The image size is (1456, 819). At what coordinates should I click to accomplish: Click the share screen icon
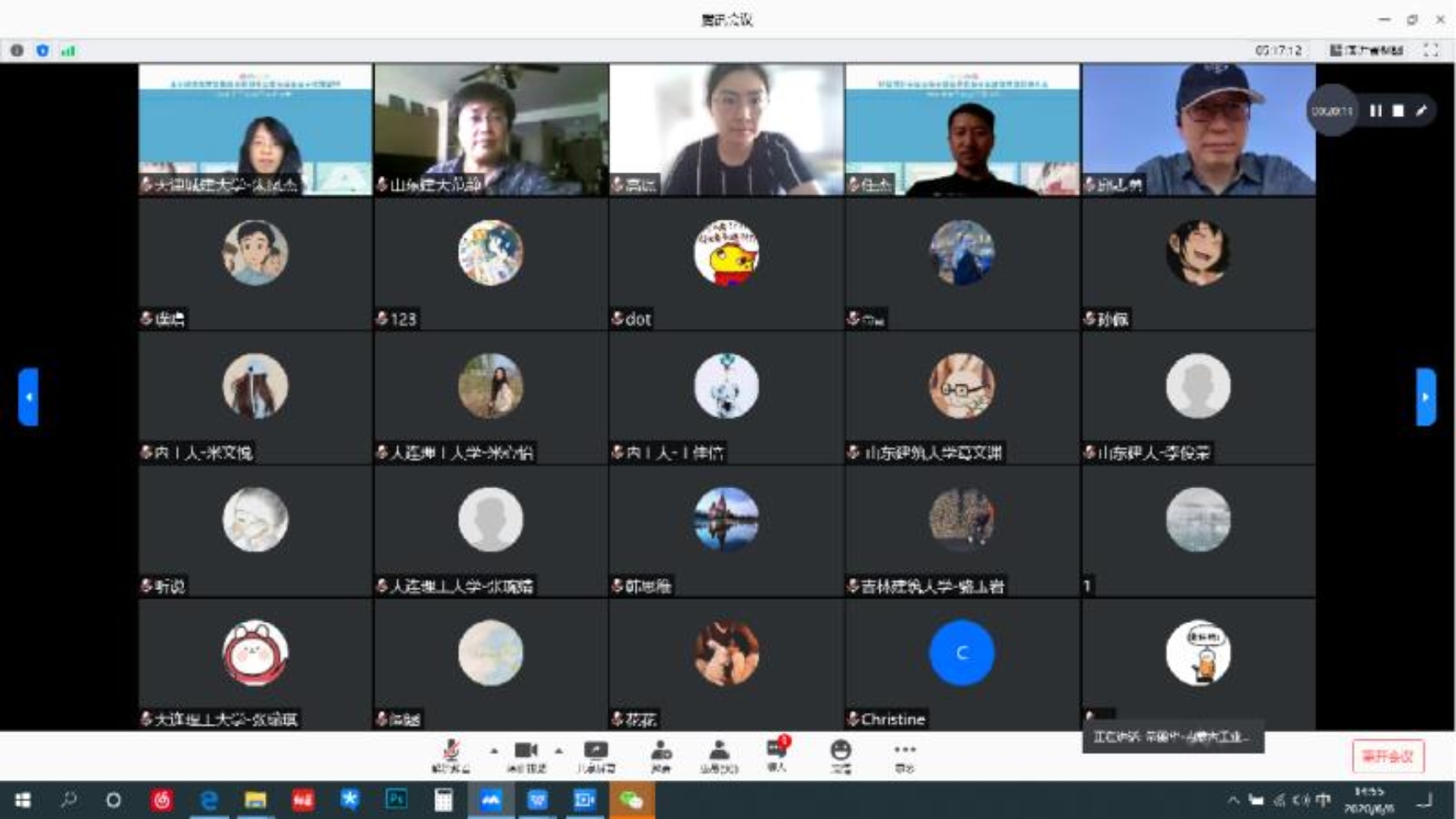point(596,754)
